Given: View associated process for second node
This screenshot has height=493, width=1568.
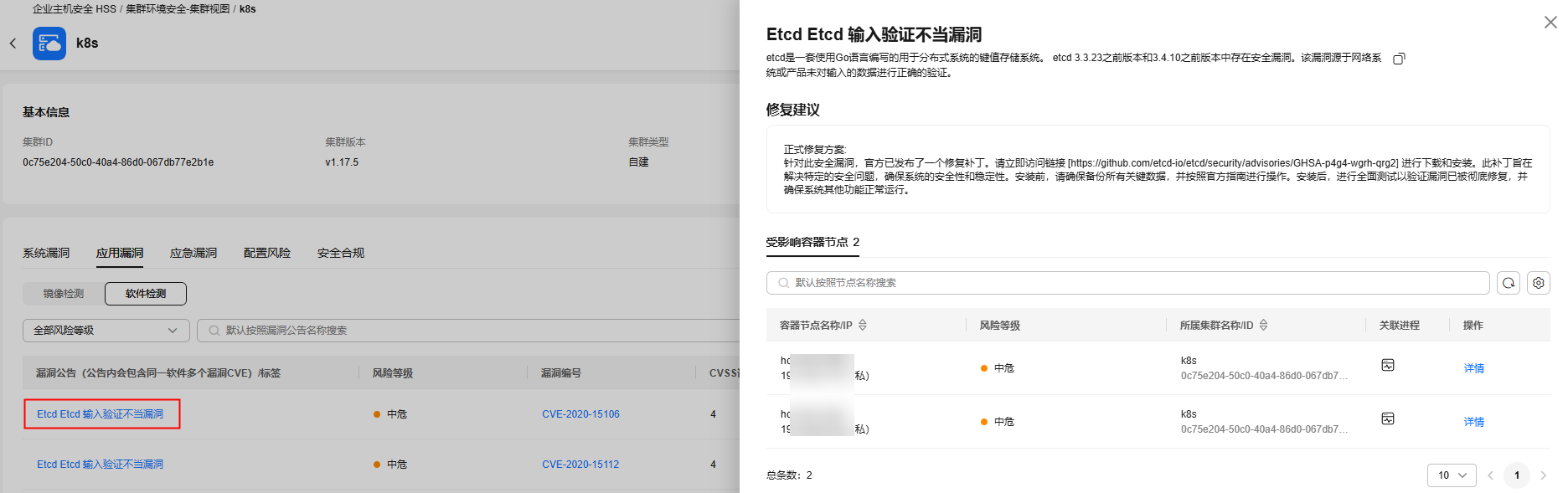Looking at the screenshot, I should [1387, 419].
